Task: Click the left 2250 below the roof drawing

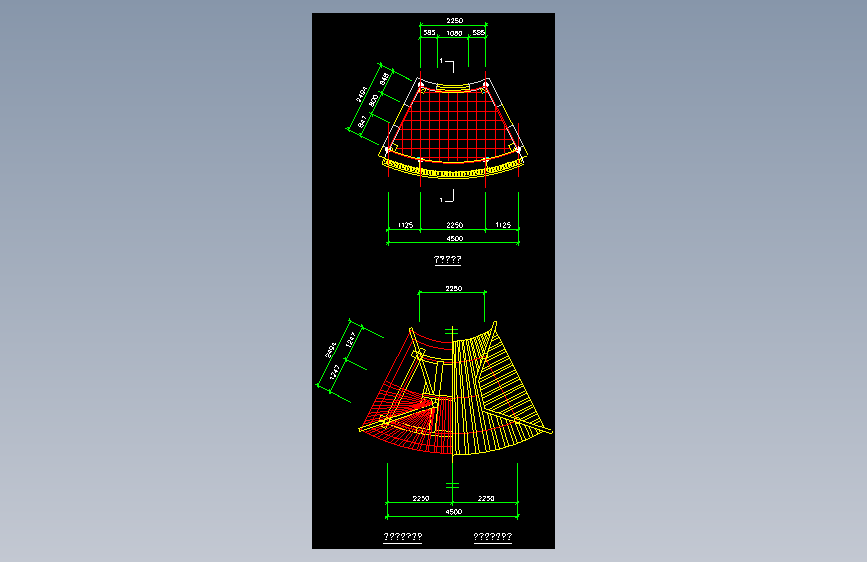Action: coord(421,498)
